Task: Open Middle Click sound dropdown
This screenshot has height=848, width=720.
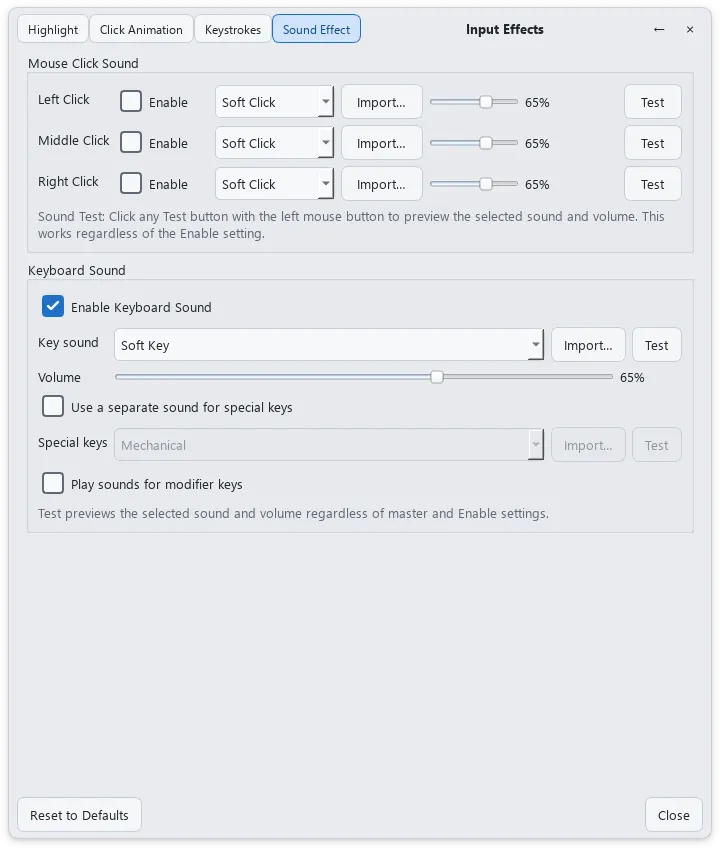Action: pos(274,143)
